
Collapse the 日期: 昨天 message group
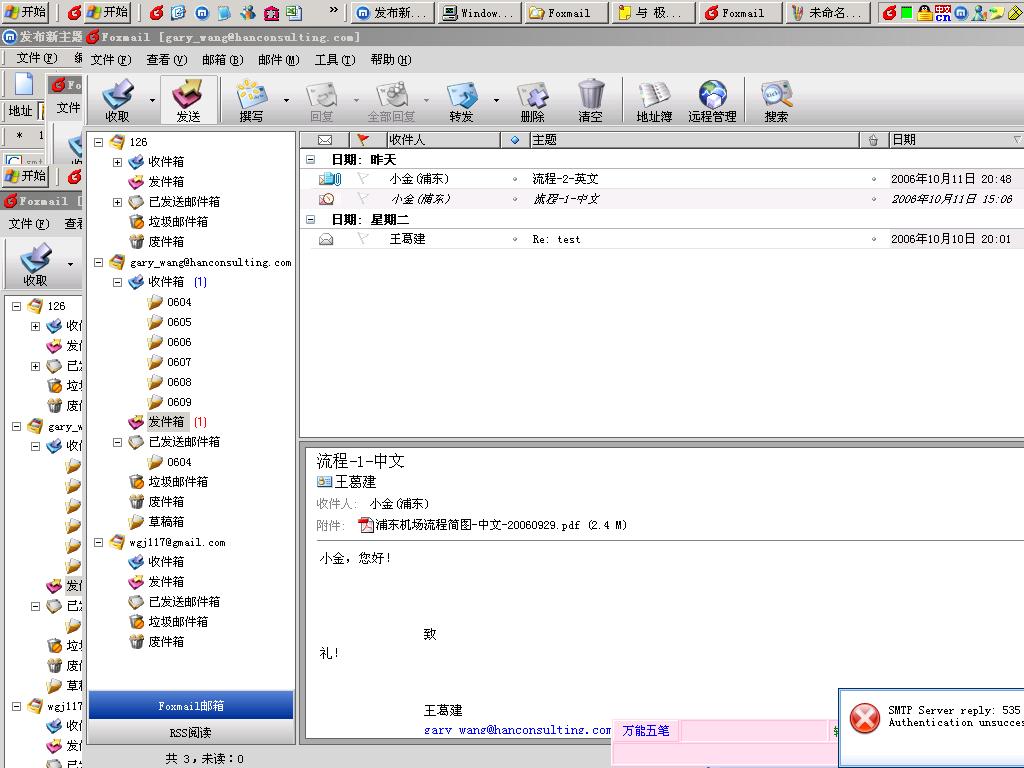[311, 160]
